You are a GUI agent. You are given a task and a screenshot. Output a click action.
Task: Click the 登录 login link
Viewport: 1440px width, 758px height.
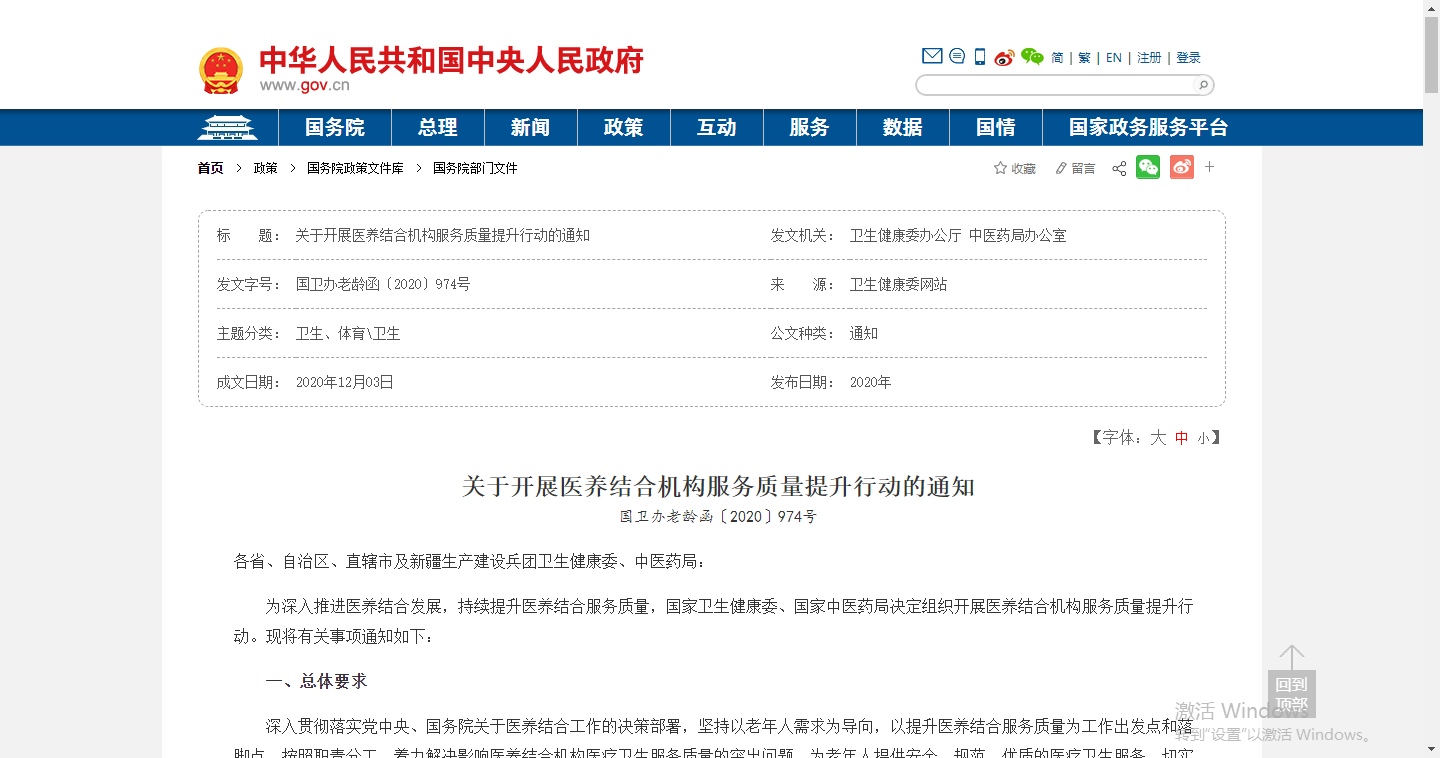click(x=1188, y=58)
